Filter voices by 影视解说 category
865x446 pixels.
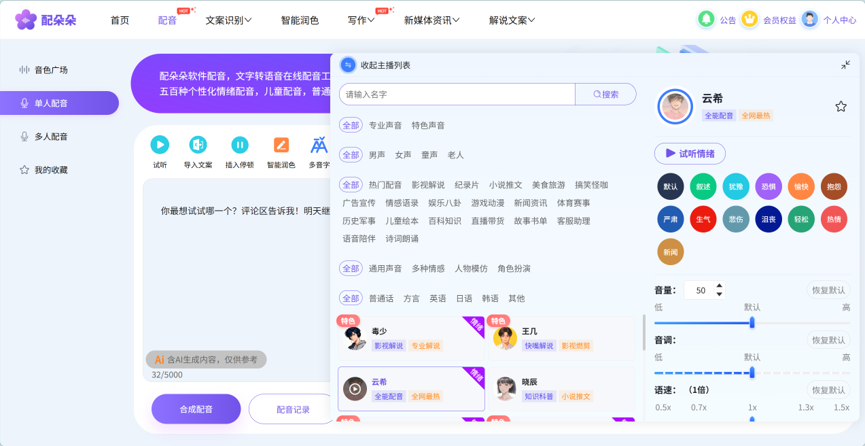(428, 185)
